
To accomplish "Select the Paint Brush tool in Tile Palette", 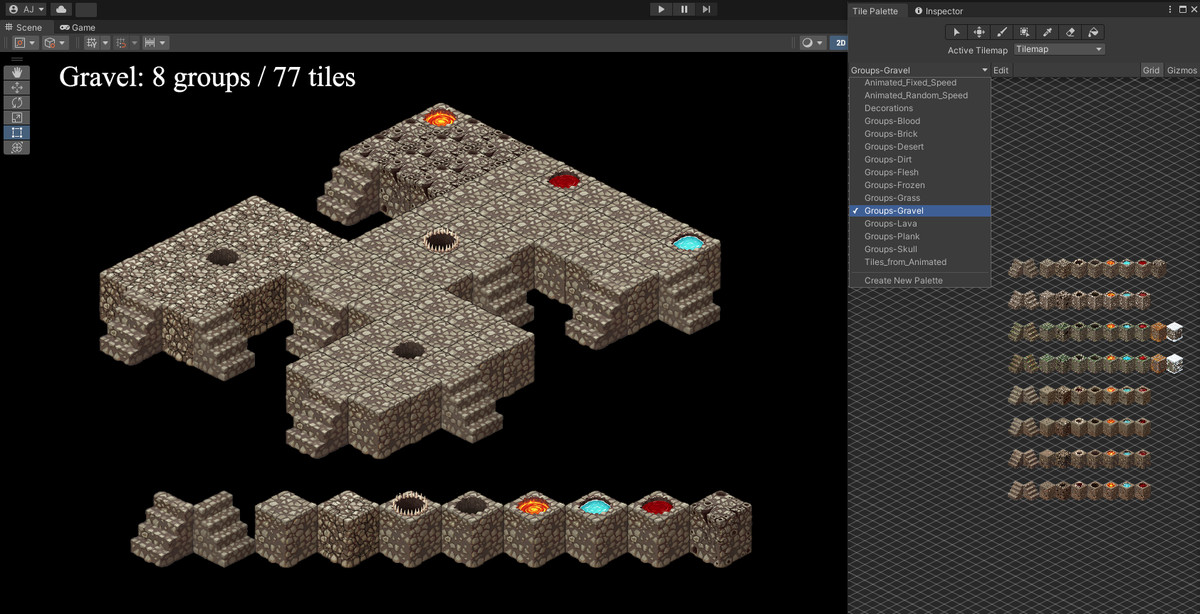I will 1002,31.
